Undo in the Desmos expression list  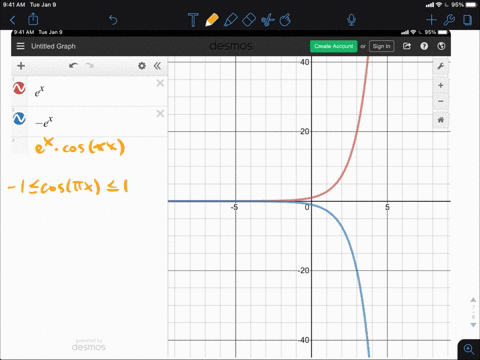coord(73,66)
